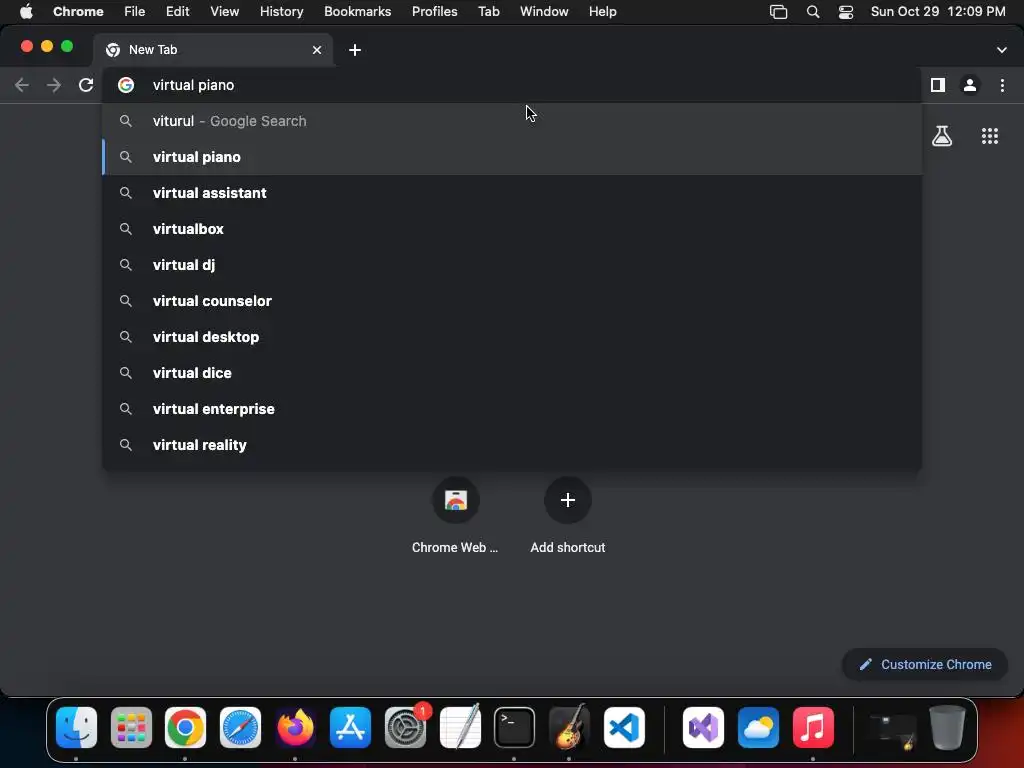This screenshot has width=1024, height=768.
Task: Open the Apple menu
Action: tap(26, 12)
